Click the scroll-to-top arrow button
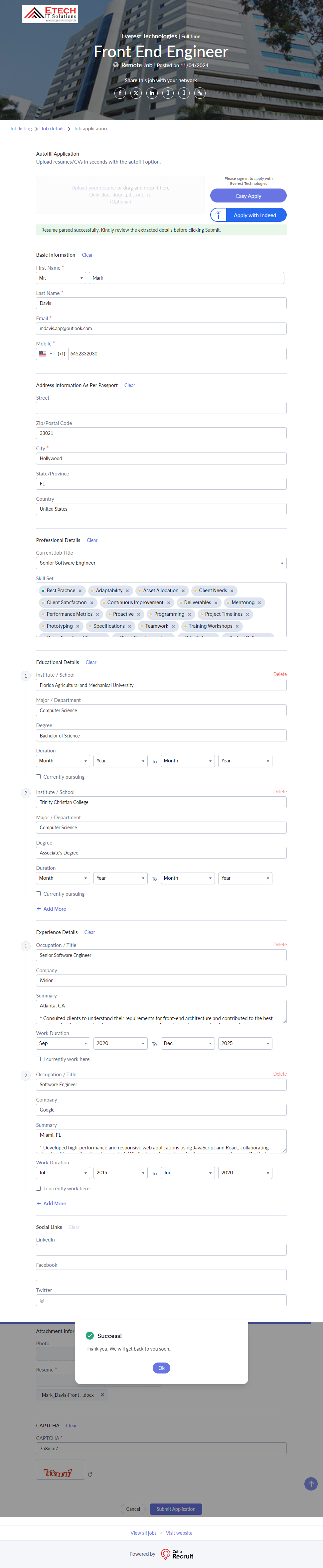The image size is (323, 1568). [311, 1484]
